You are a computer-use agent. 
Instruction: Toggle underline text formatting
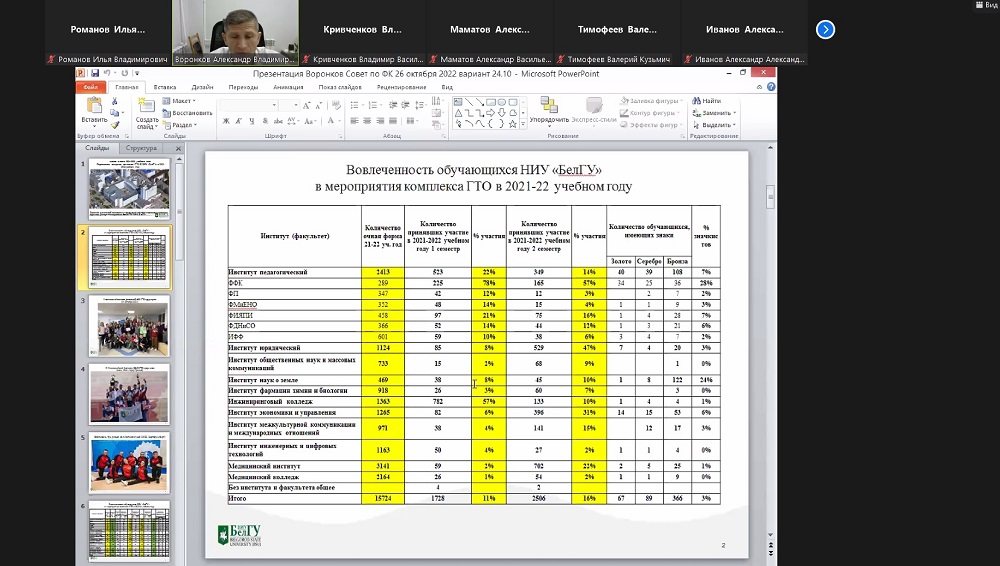pyautogui.click(x=250, y=121)
